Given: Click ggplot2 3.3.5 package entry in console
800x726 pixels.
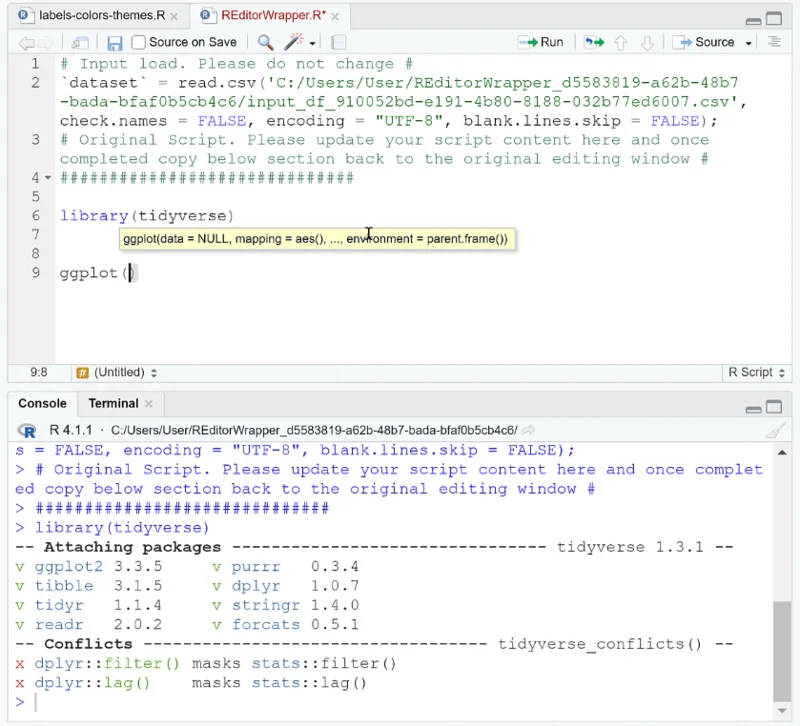Looking at the screenshot, I should (88, 567).
